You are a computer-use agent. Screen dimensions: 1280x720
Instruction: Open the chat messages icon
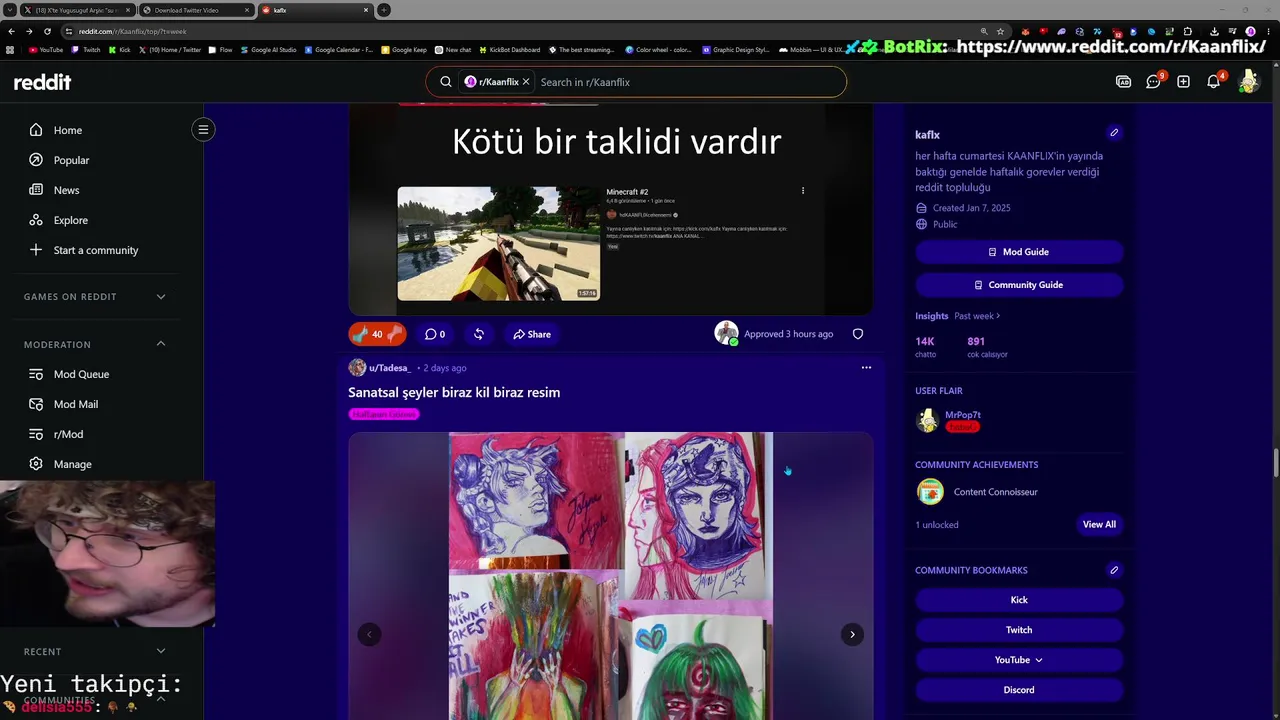(1153, 82)
